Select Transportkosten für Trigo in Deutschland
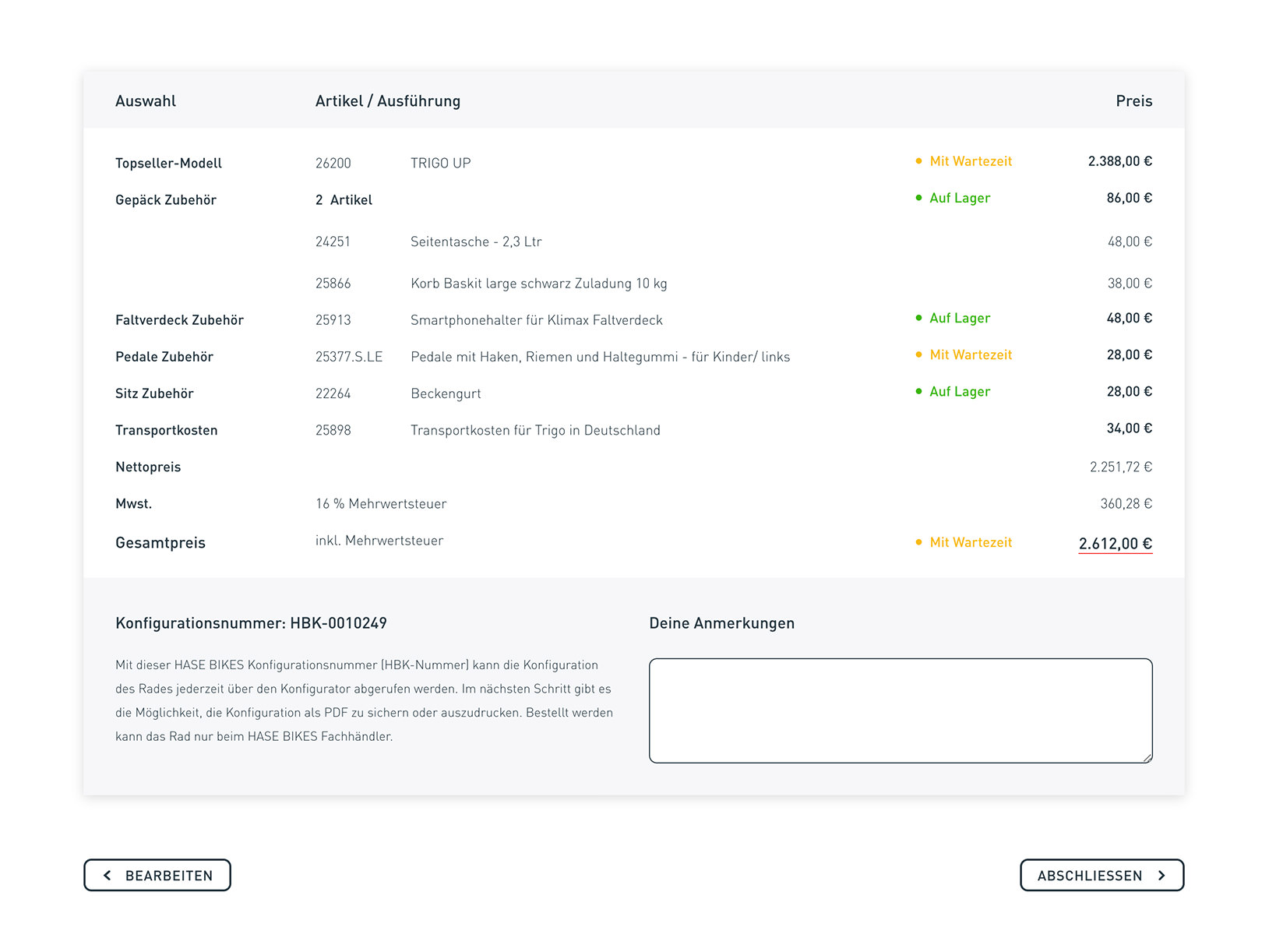The width and height of the screenshot is (1269, 952). [x=535, y=430]
